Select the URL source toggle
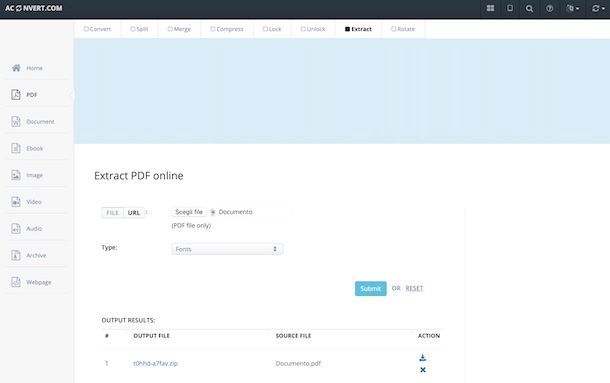 click(x=134, y=213)
